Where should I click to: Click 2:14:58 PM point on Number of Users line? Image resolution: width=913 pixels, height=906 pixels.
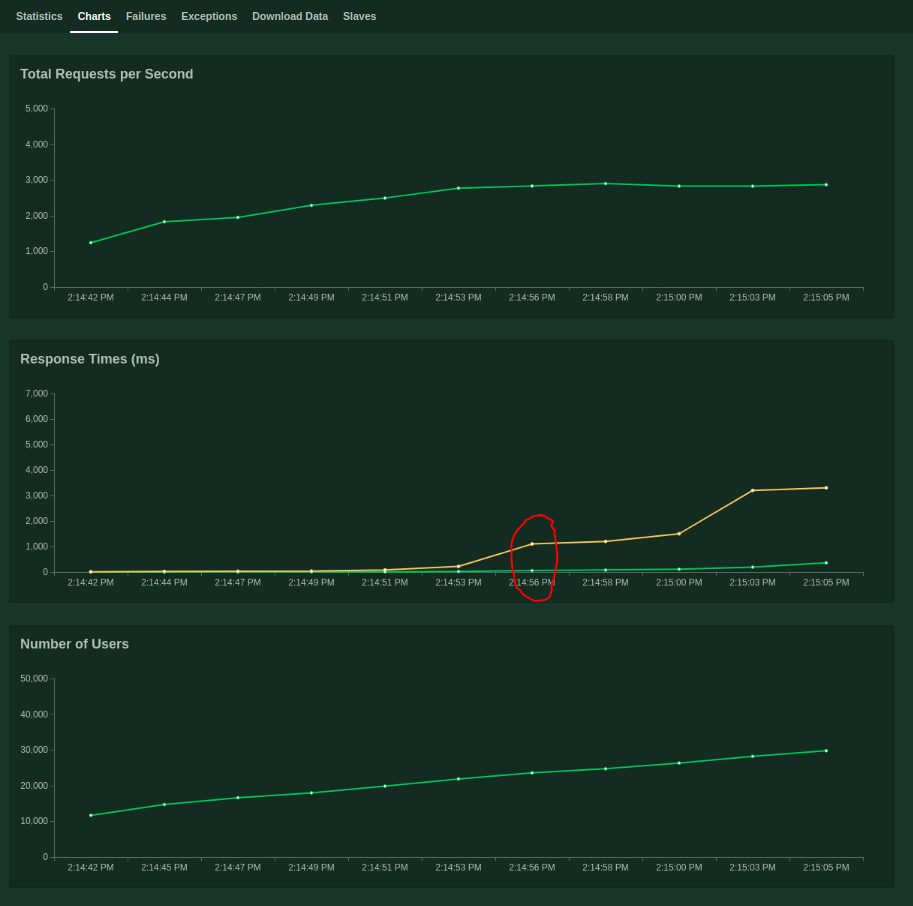coord(605,769)
